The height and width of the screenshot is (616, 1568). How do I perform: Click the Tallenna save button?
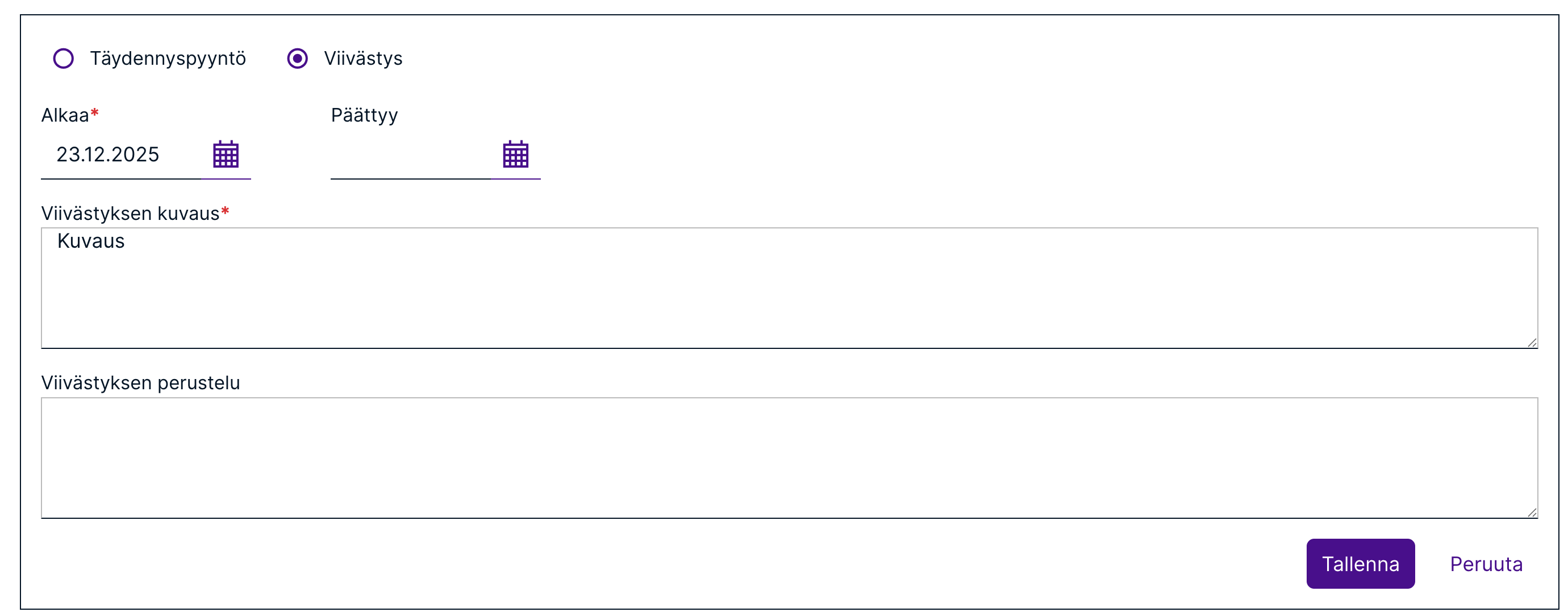(1360, 563)
